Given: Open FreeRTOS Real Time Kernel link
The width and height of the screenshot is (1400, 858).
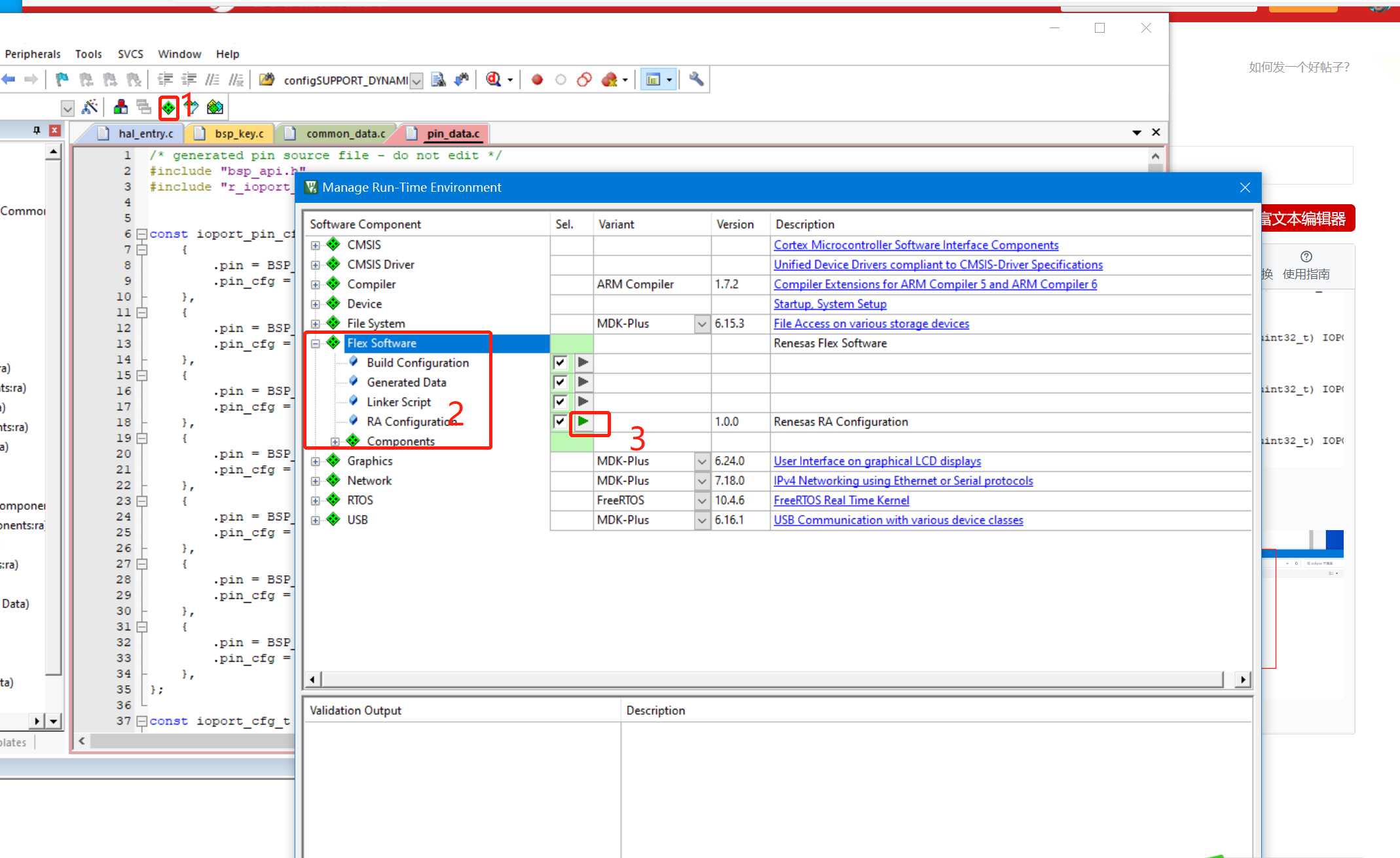Looking at the screenshot, I should tap(841, 500).
